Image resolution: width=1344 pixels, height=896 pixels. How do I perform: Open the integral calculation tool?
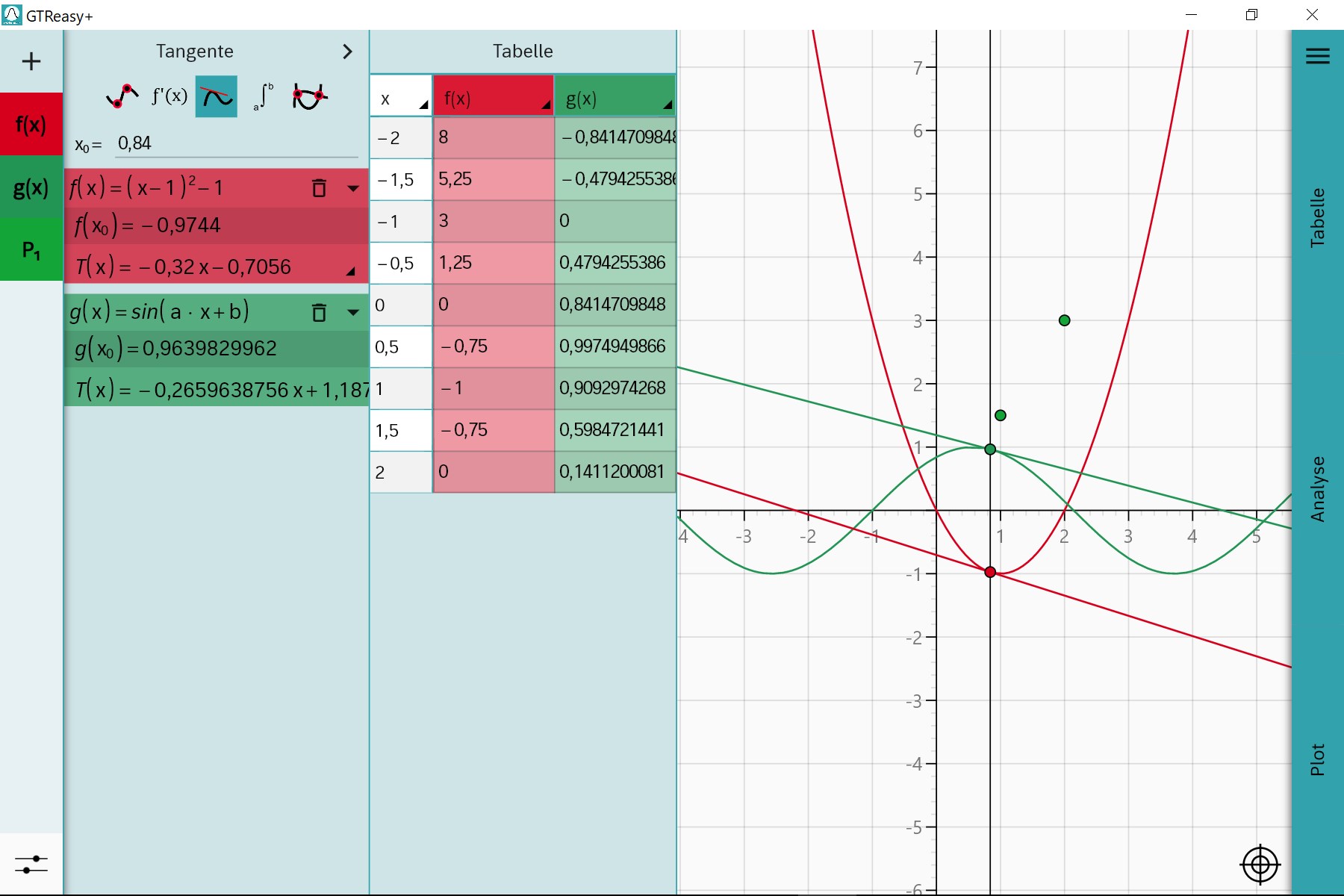click(263, 96)
